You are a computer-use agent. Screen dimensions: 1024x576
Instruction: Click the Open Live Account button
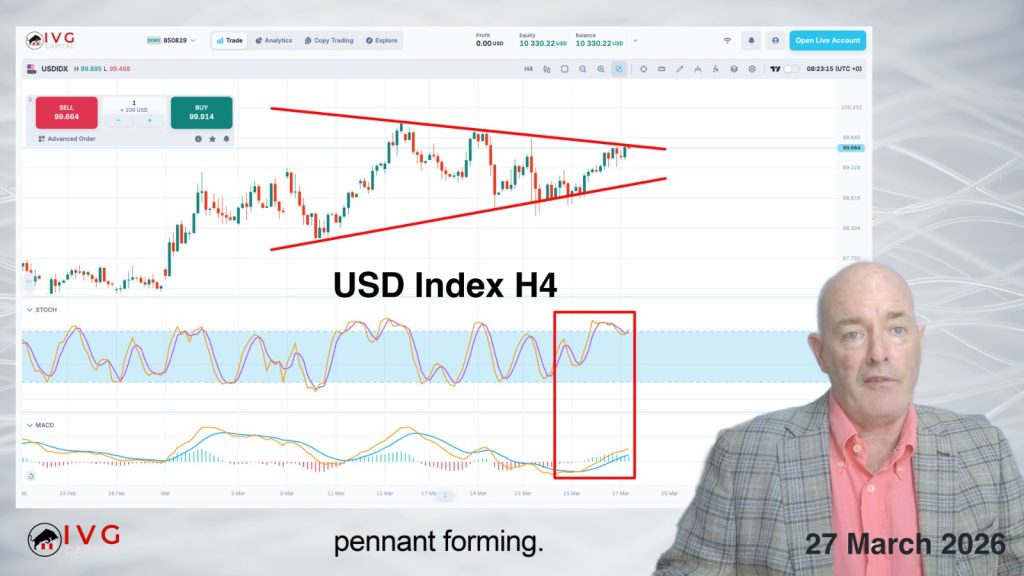(x=827, y=41)
